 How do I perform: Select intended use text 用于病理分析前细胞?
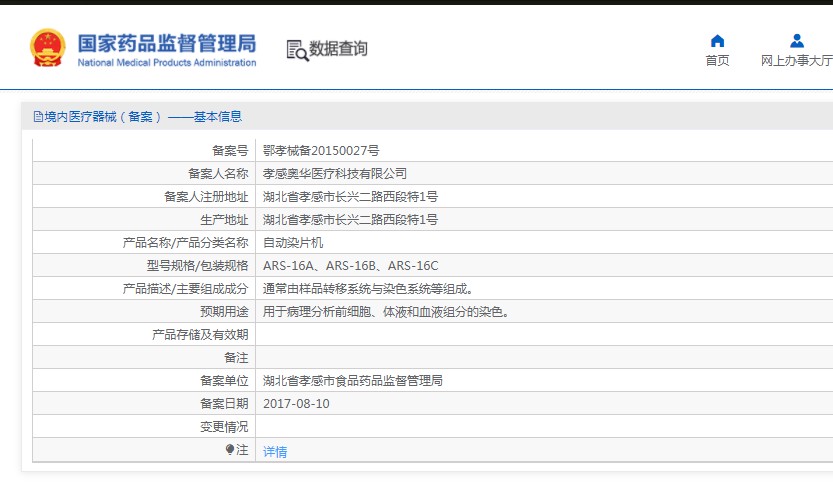[x=317, y=312]
